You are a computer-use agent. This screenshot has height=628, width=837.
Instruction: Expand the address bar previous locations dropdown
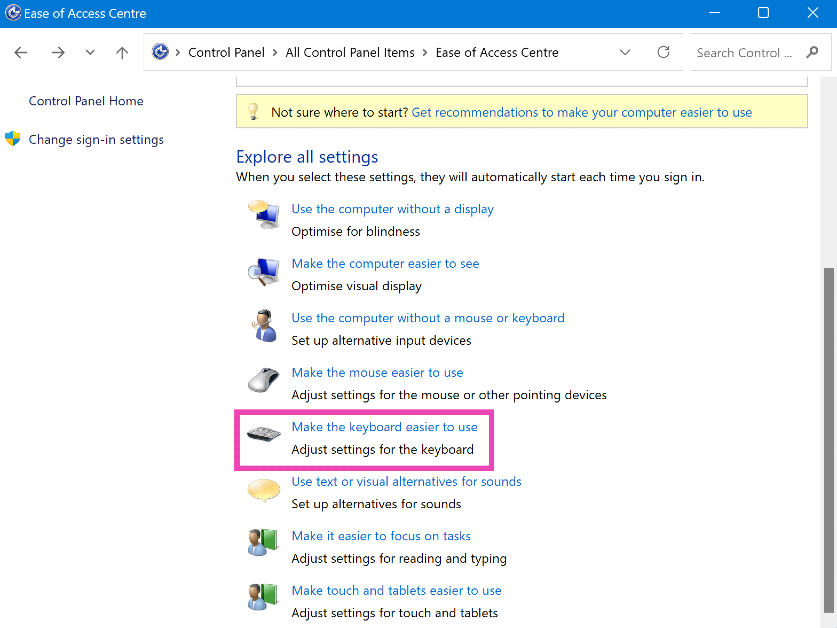pyautogui.click(x=625, y=53)
